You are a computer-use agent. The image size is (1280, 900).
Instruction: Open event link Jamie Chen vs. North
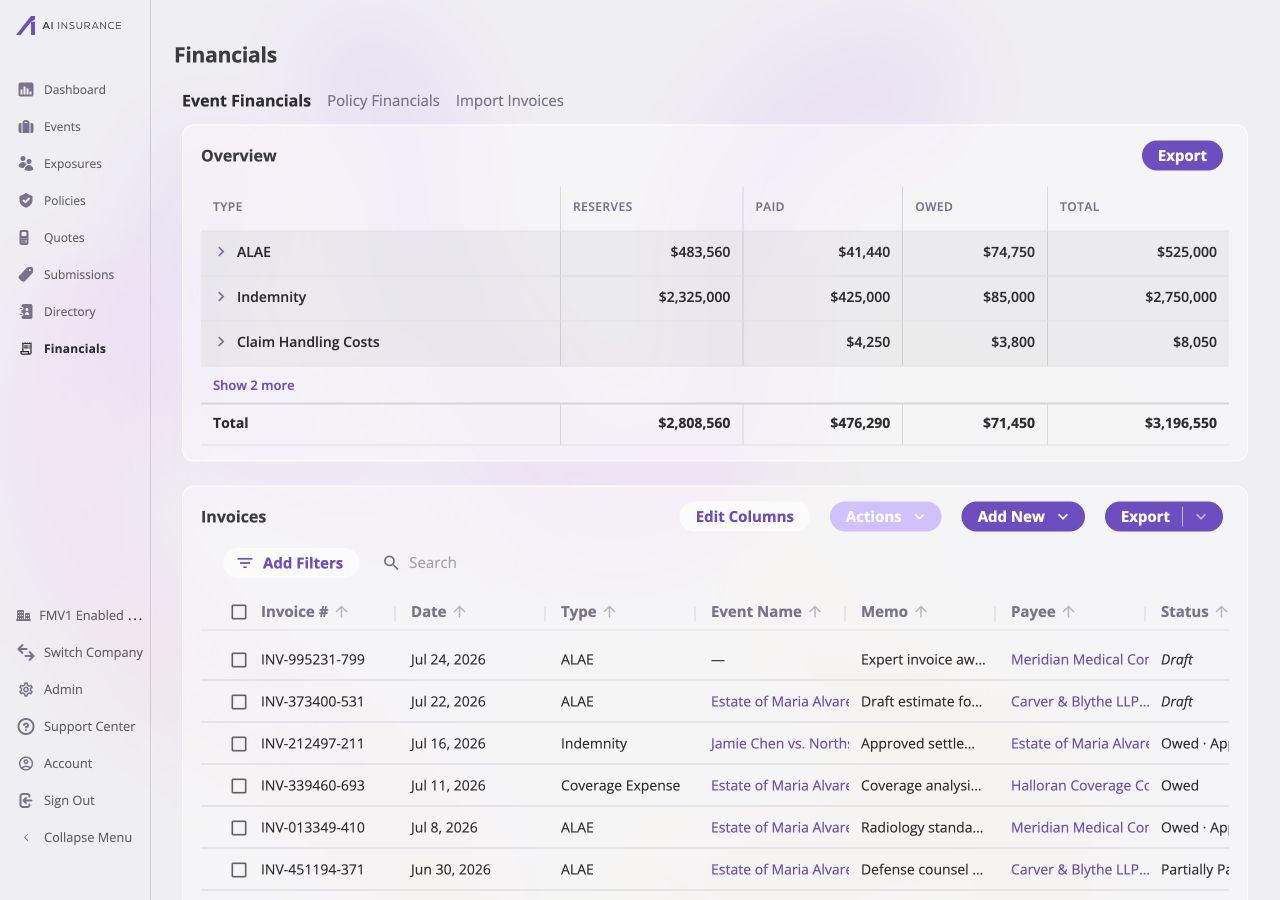click(x=780, y=744)
